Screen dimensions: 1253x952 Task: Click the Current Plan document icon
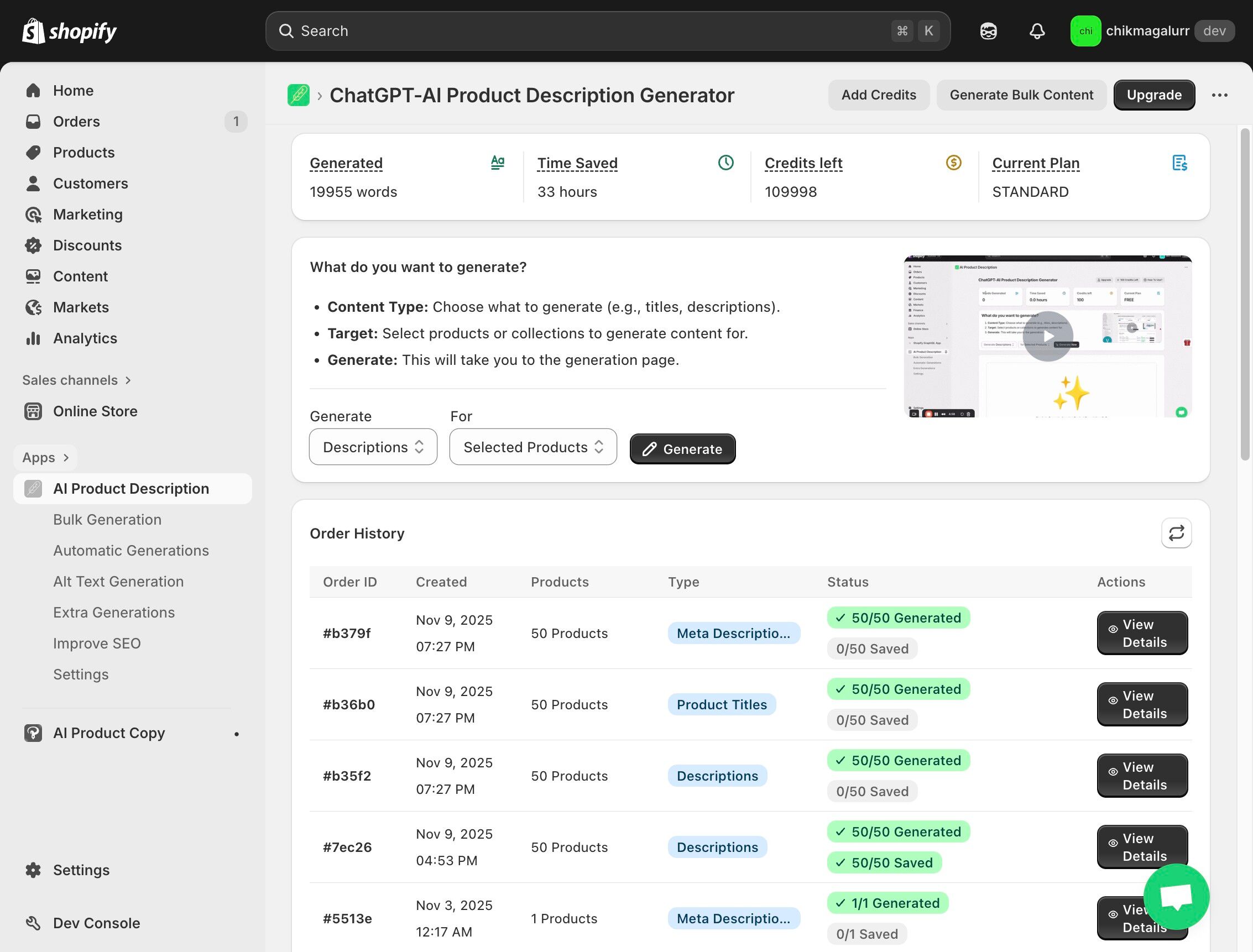pyautogui.click(x=1179, y=163)
